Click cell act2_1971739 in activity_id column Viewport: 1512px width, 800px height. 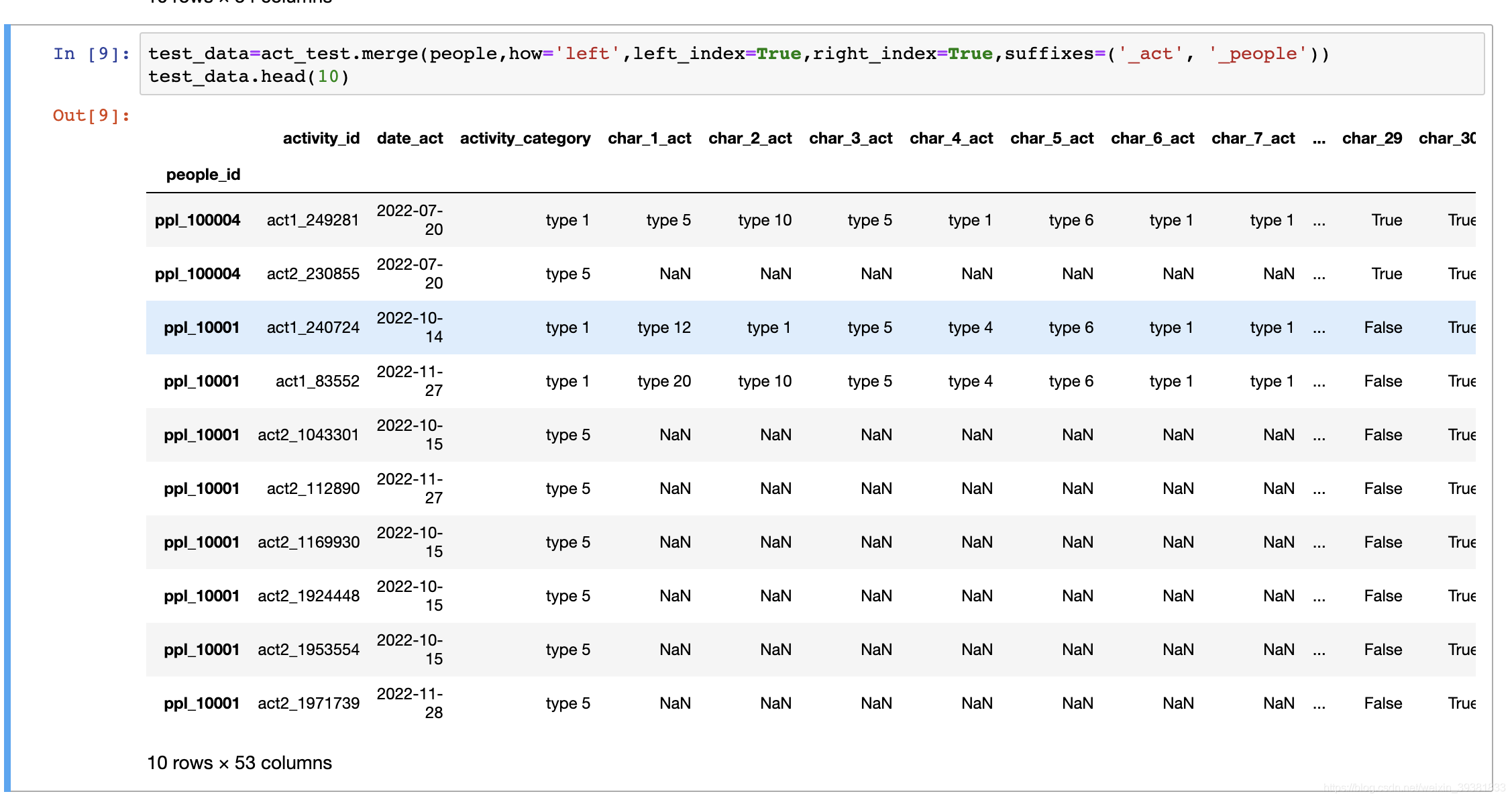(309, 703)
